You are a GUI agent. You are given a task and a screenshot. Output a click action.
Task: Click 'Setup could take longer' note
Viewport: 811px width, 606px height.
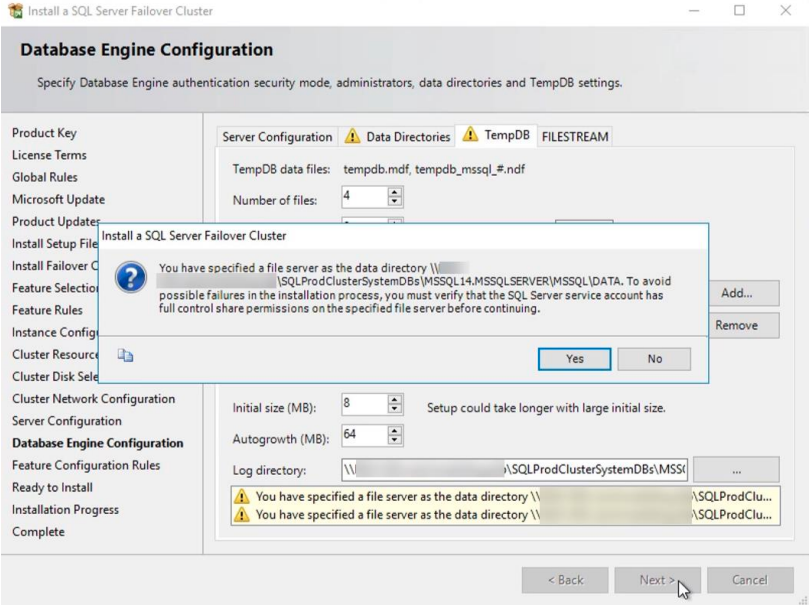(546, 408)
